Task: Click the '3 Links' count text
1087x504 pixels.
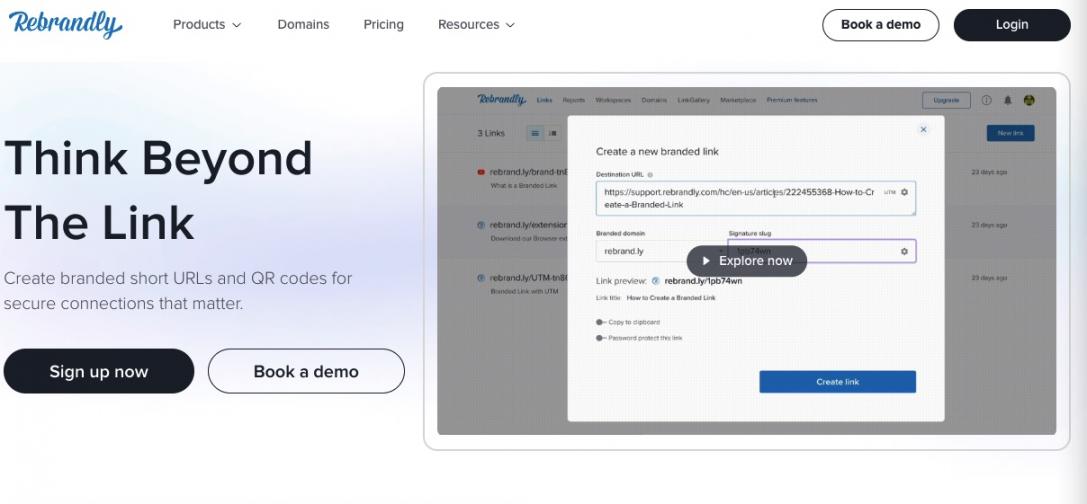Action: 491,133
